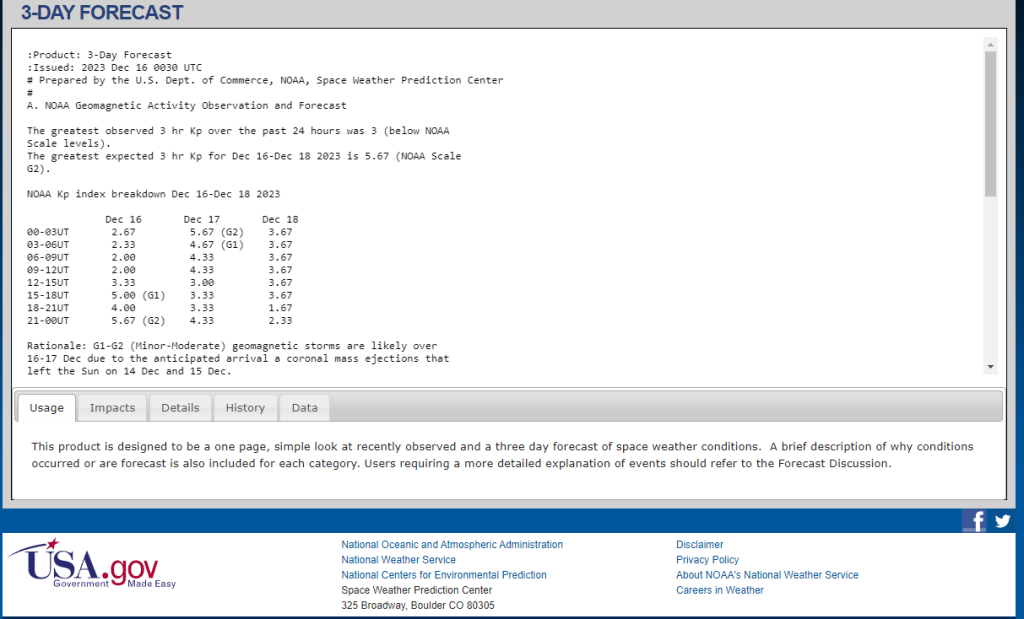Open National Centers for Environmental Prediction link
Screen dimensions: 1024x619
click(444, 575)
